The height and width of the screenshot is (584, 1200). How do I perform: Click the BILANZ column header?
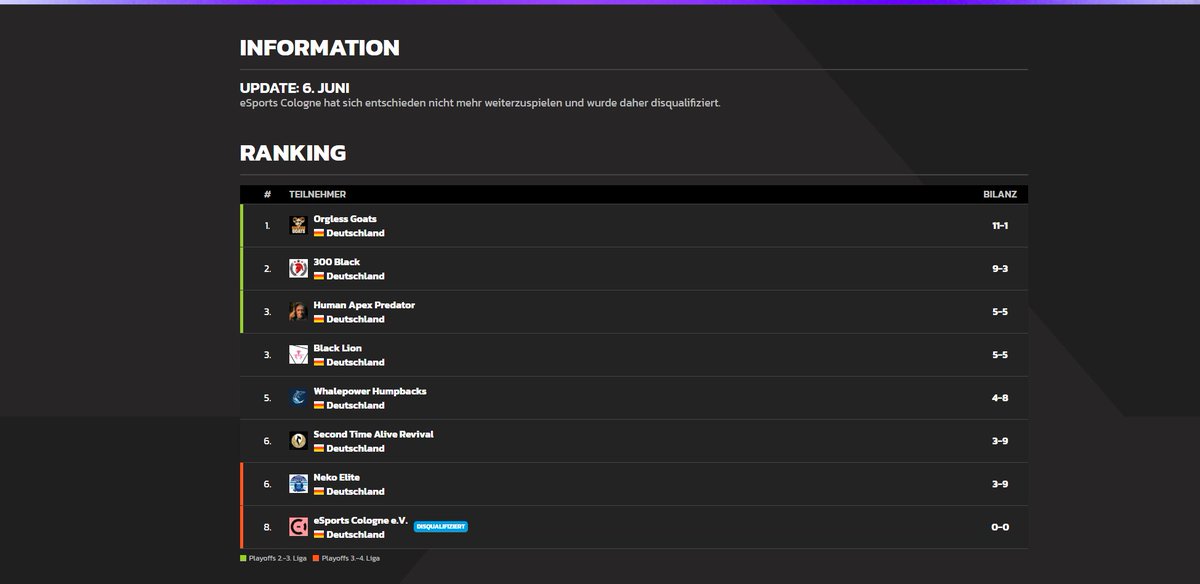tap(1000, 194)
